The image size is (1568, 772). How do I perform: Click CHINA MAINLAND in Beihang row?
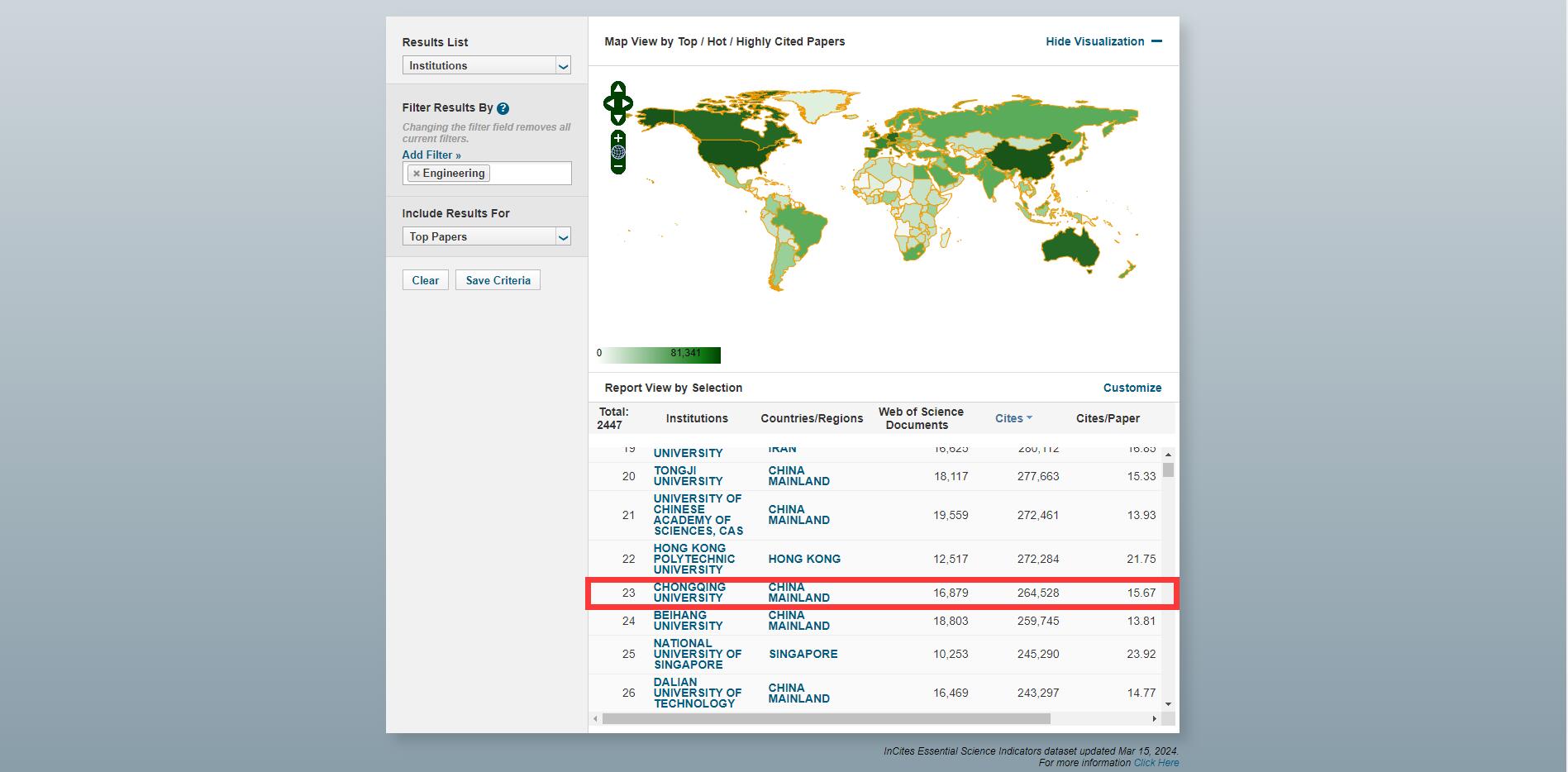pyautogui.click(x=798, y=621)
